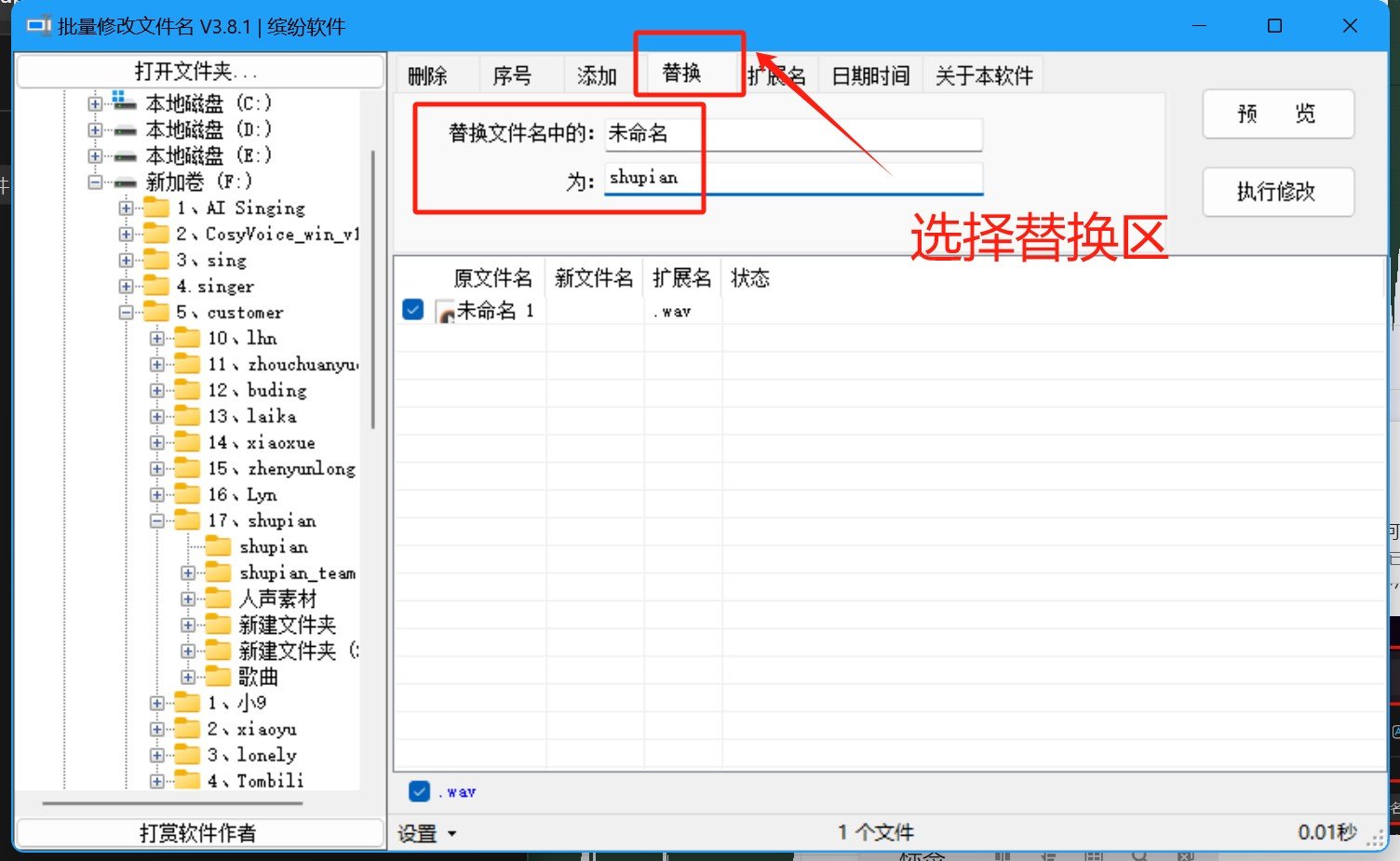Collapse the 5、customer folder
The width and height of the screenshot is (1400, 861).
point(126,313)
